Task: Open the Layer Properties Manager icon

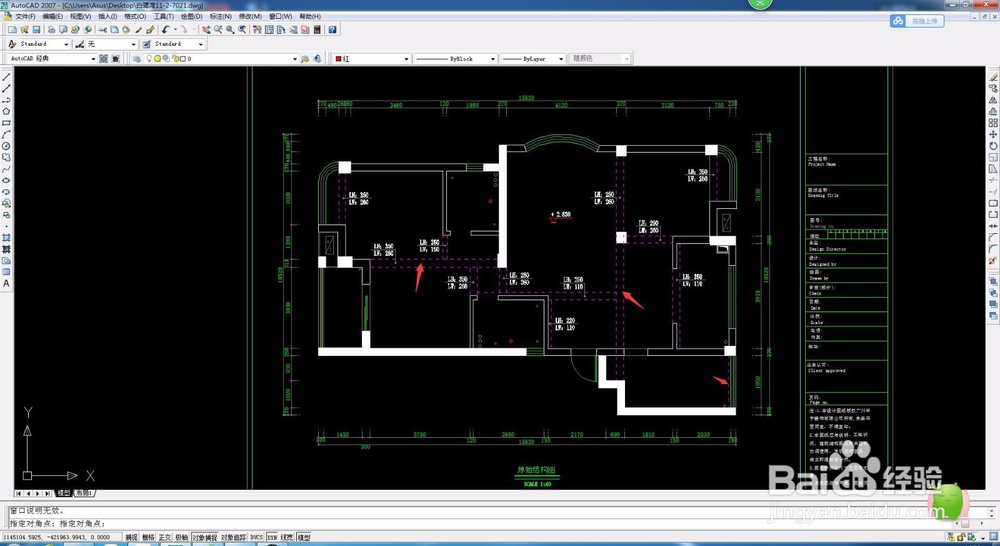Action: point(136,59)
